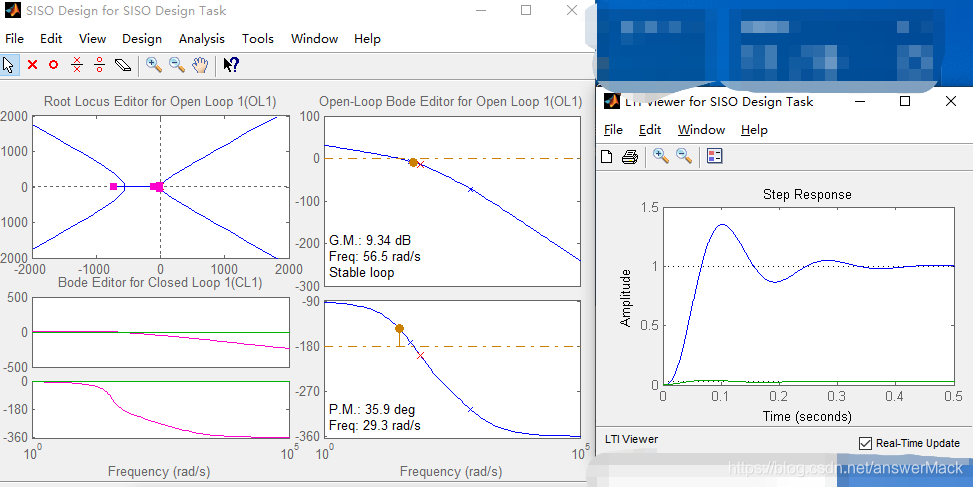Click the 'Step Response' plot title
The width and height of the screenshot is (973, 487).
pyautogui.click(x=807, y=195)
